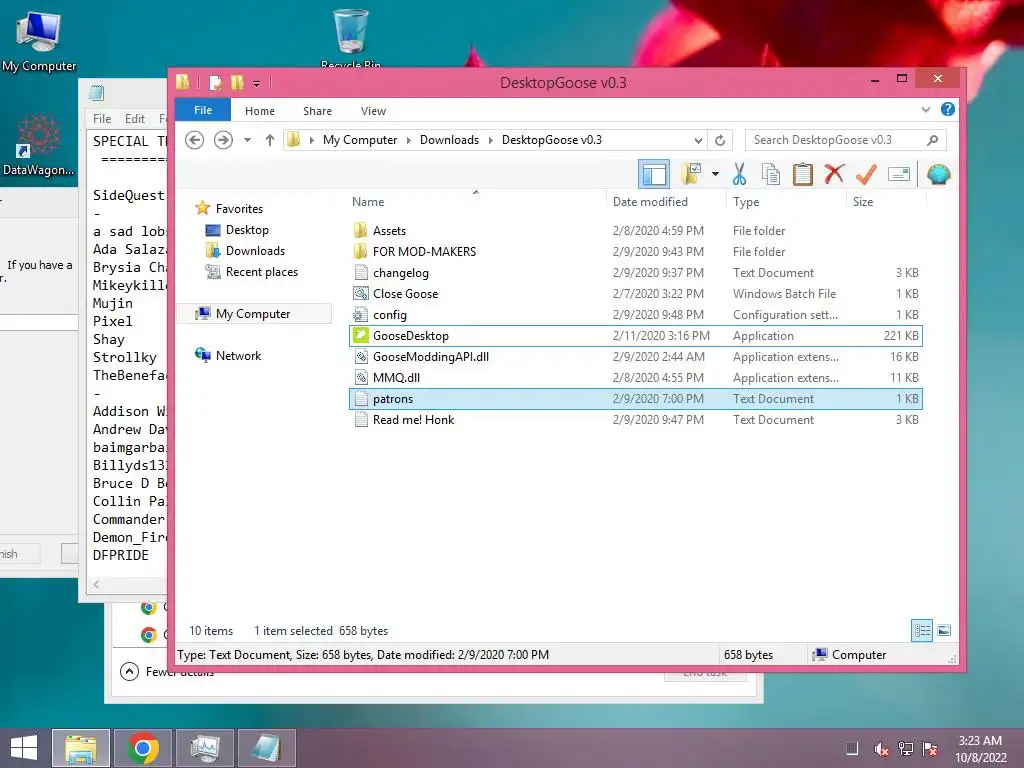Open Desktop in the navigation pane
The image size is (1024, 768).
(x=237, y=230)
